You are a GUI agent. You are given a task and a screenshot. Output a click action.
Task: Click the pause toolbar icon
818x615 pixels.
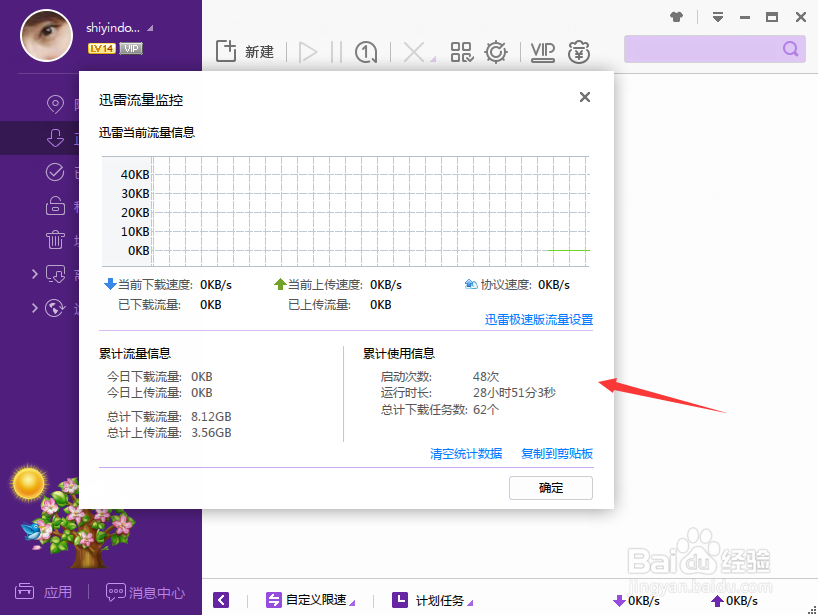(336, 52)
